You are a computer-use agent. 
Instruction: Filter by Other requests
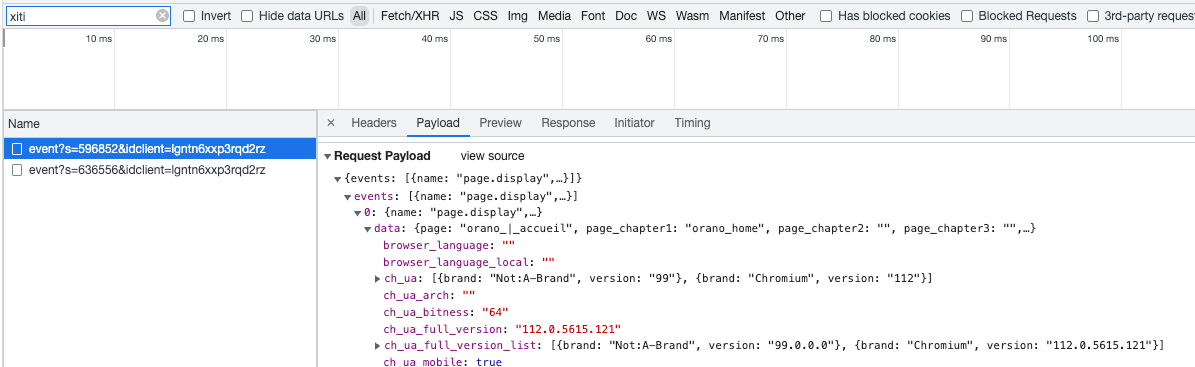[x=790, y=15]
